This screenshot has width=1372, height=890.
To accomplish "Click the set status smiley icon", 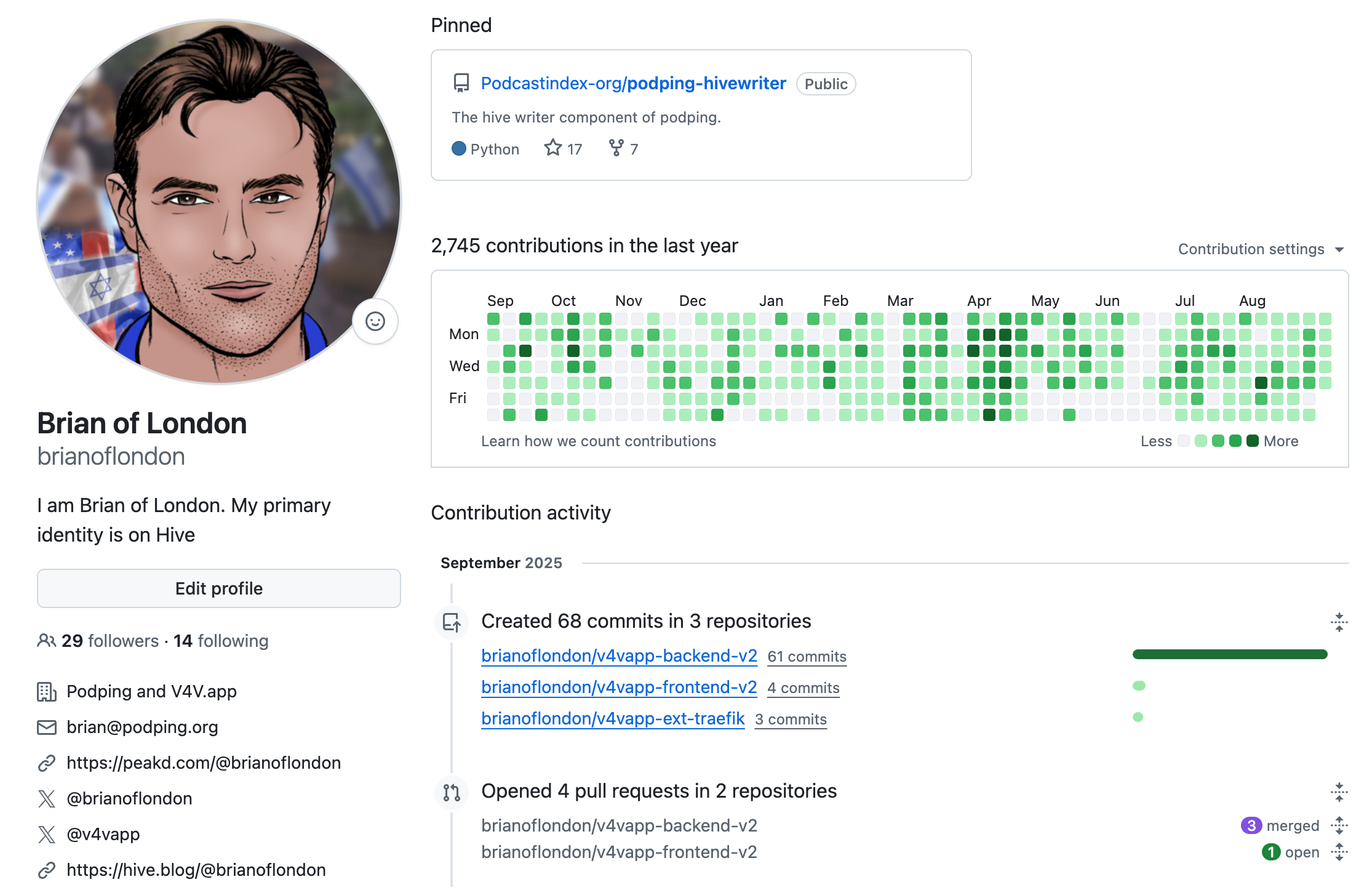I will [375, 321].
